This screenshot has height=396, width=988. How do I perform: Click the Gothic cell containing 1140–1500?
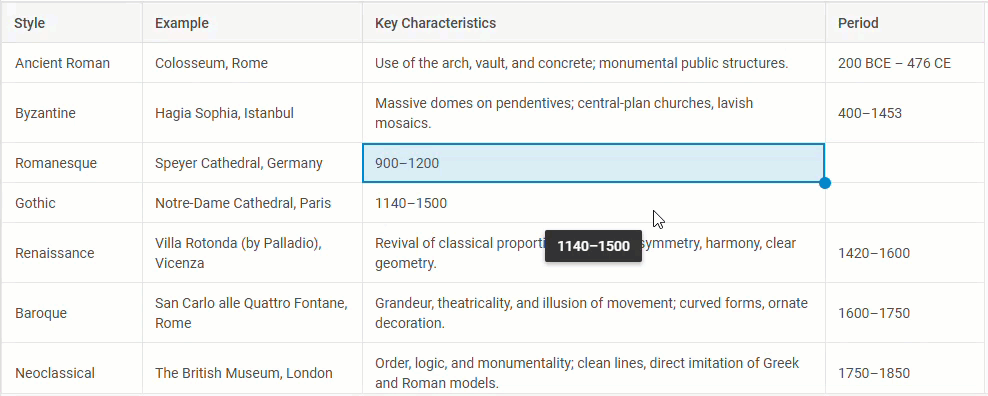[x=594, y=203]
